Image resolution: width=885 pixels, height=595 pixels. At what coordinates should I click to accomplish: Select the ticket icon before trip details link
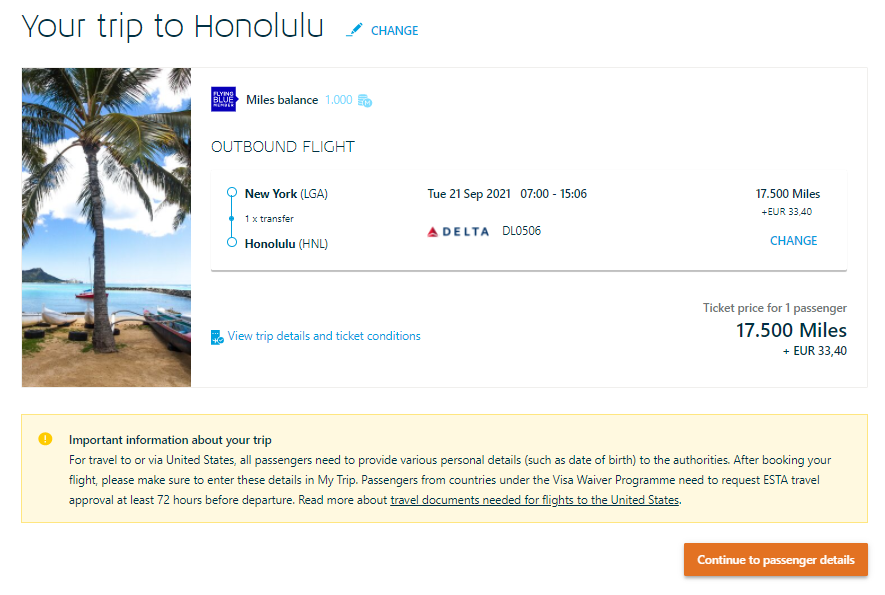tap(216, 336)
